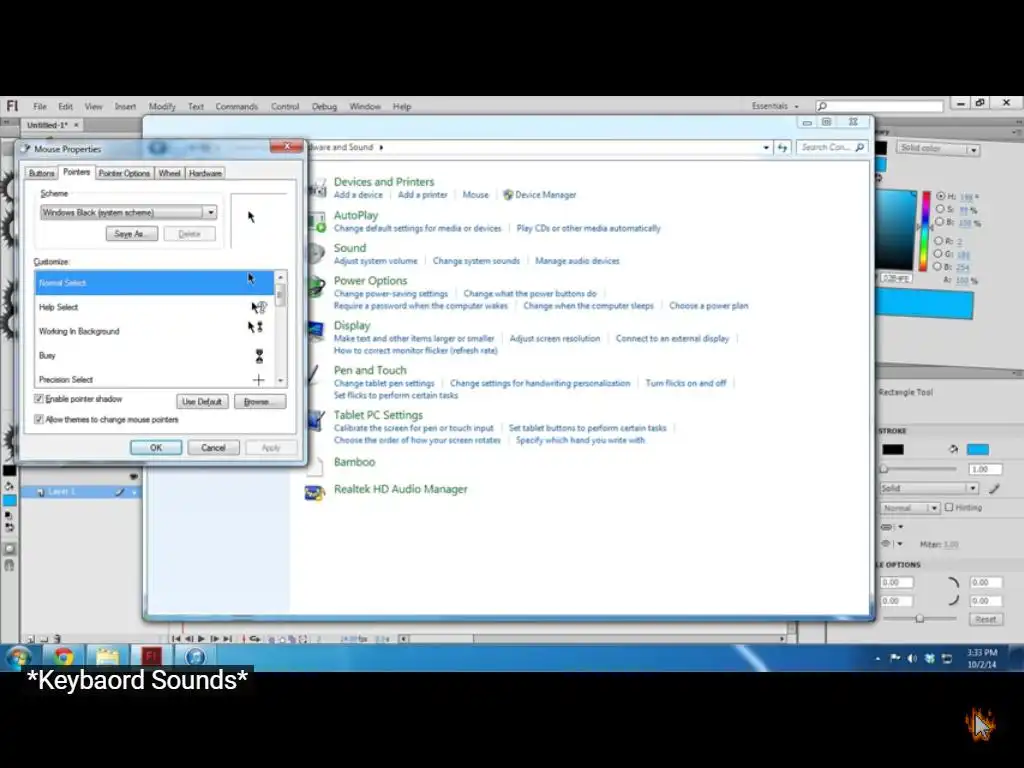Screen dimensions: 1024x768
Task: Step back one frame in the Flash timeline
Action: [x=189, y=639]
